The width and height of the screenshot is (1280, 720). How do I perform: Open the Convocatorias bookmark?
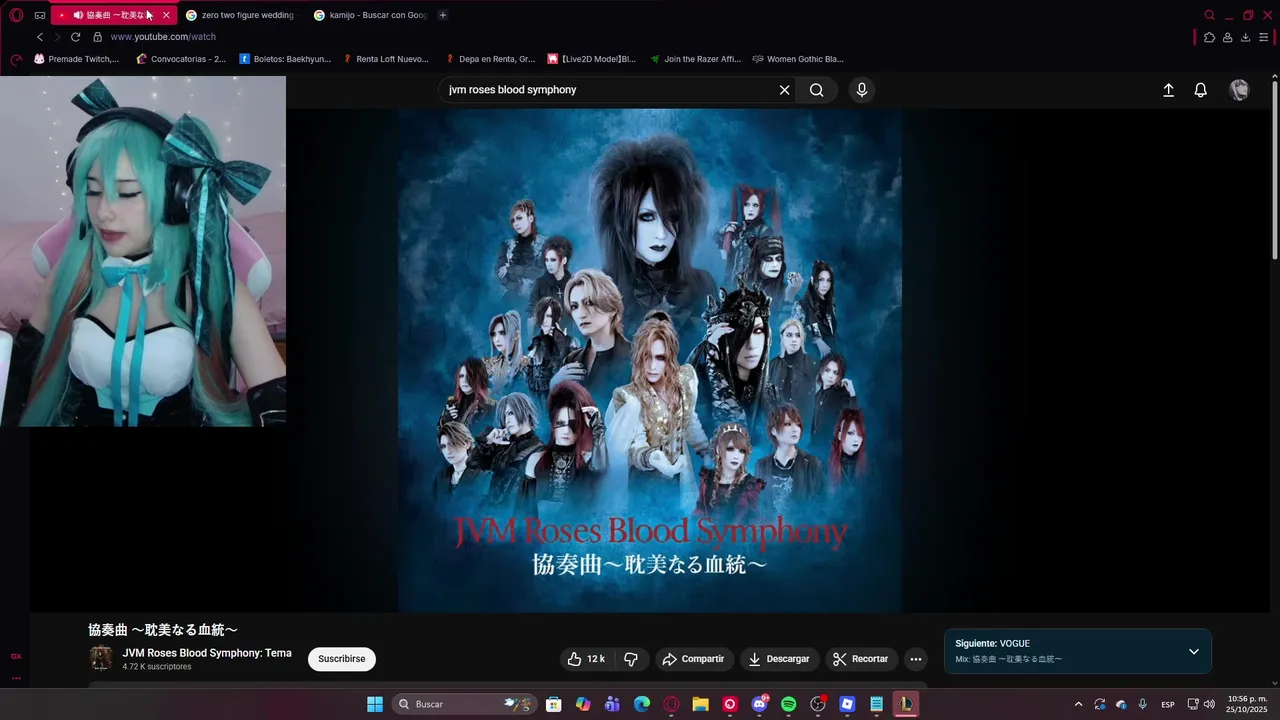(x=181, y=59)
